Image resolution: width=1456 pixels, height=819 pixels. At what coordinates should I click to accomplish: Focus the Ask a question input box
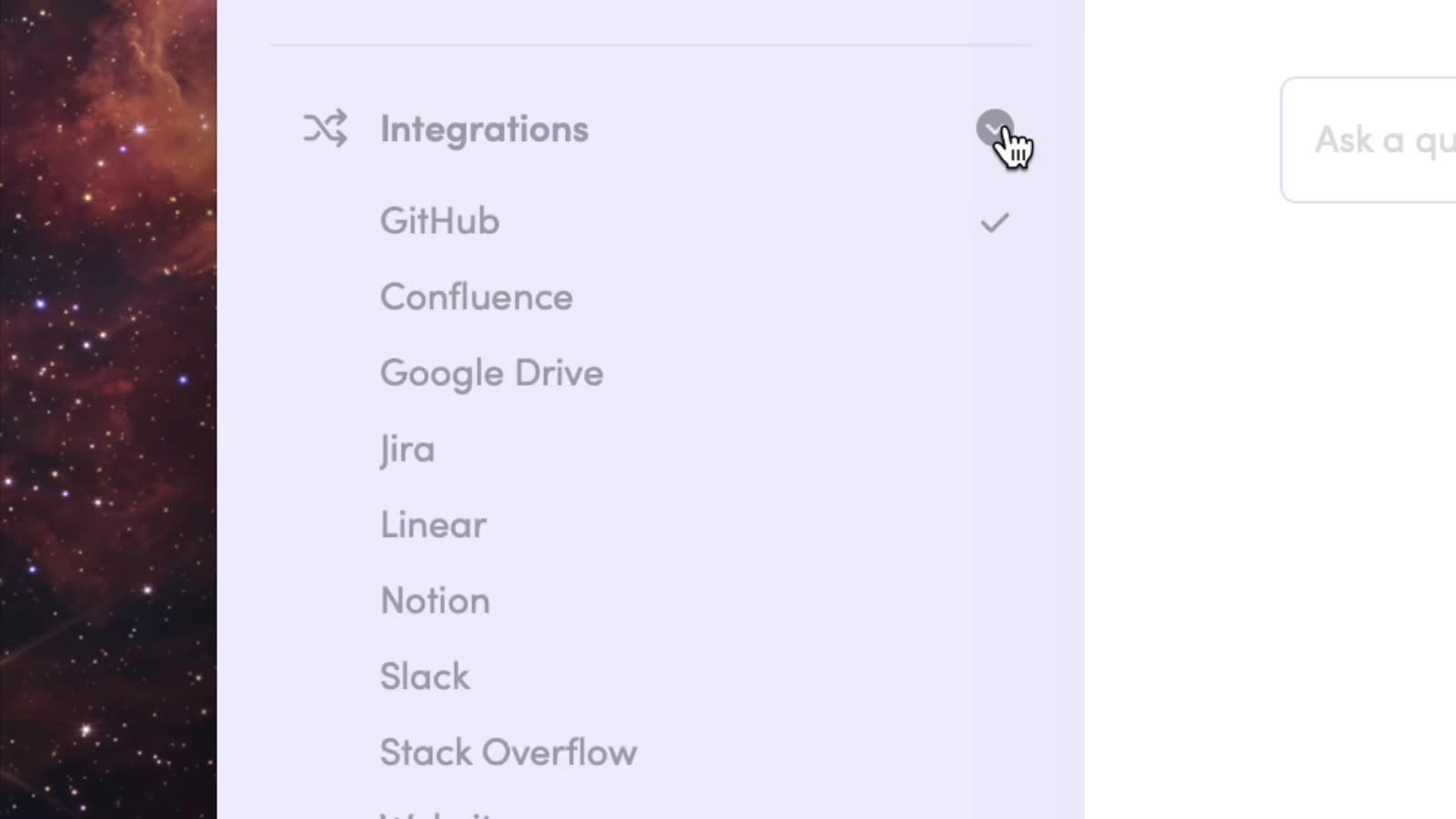[x=1369, y=140]
